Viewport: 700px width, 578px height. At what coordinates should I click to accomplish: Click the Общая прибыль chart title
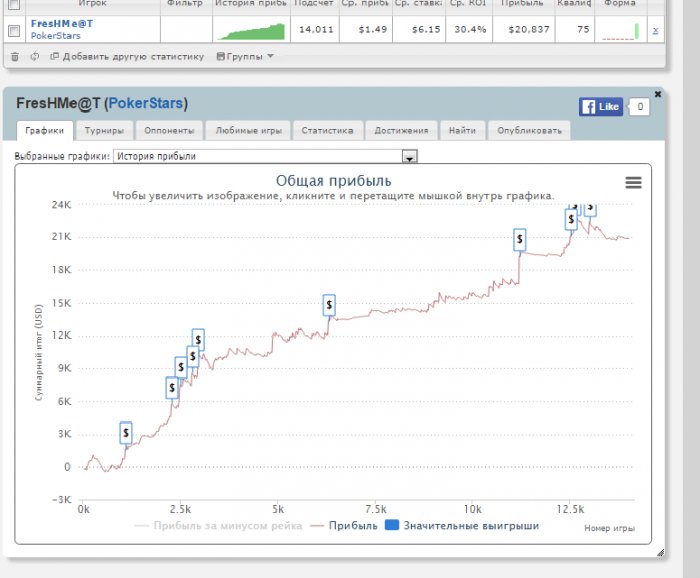click(x=333, y=181)
